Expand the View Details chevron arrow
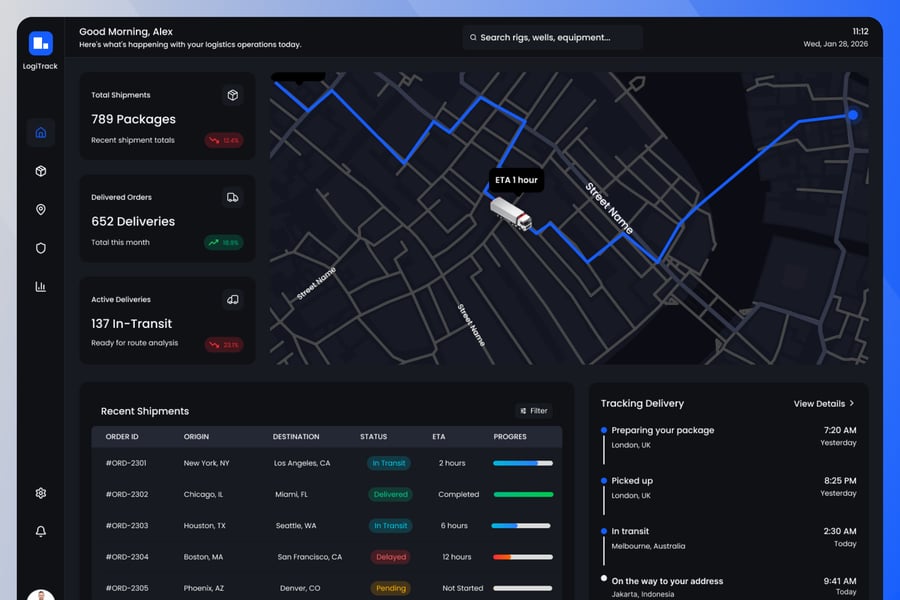The width and height of the screenshot is (900, 600). tap(852, 404)
